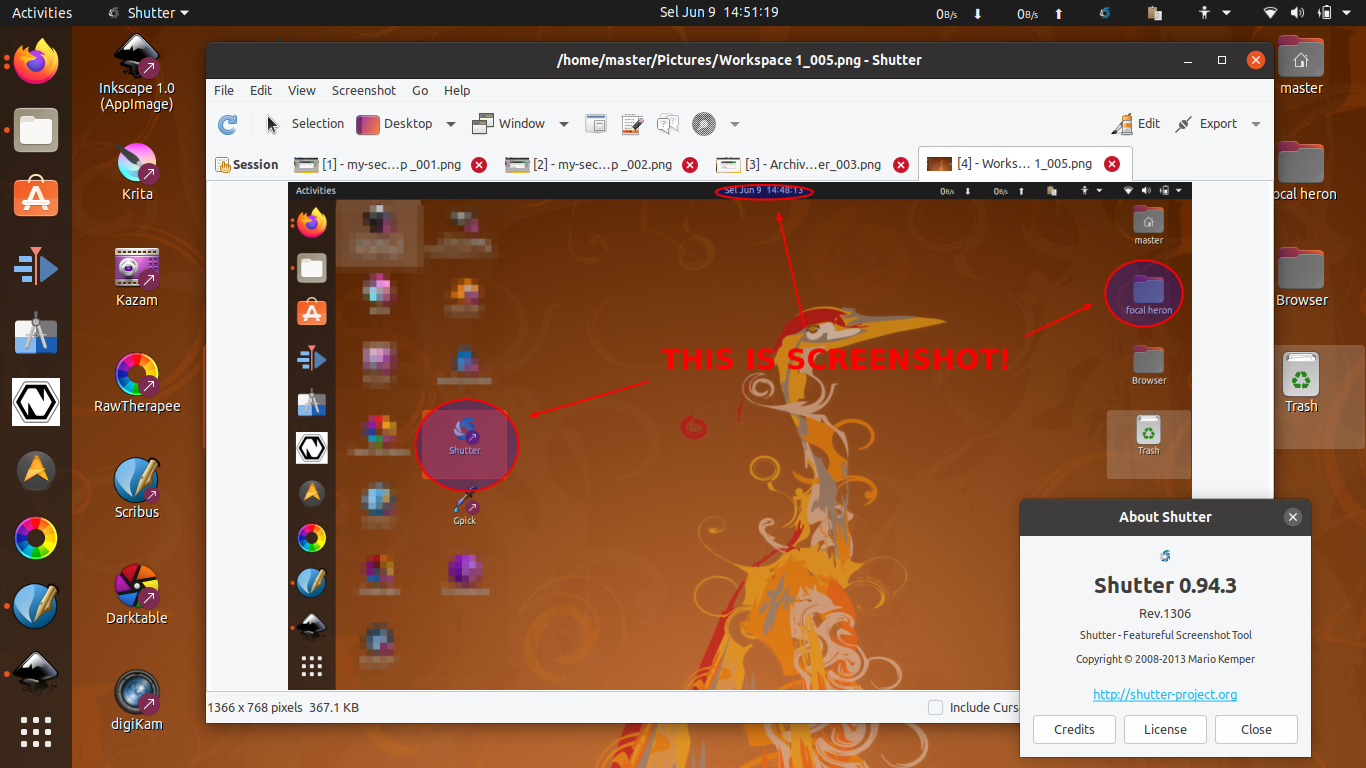Click the Redo last screenshot icon

click(228, 124)
